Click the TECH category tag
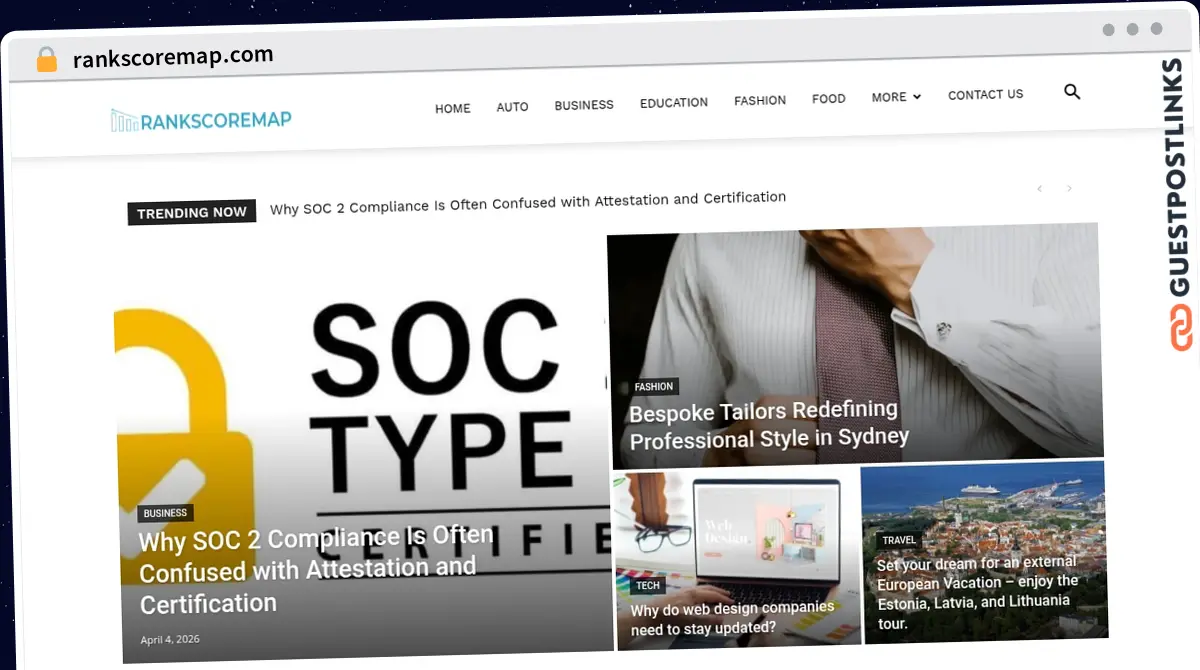 pos(648,585)
